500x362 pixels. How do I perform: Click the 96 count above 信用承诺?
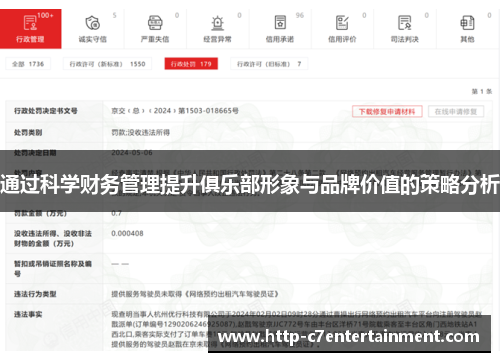(x=300, y=15)
